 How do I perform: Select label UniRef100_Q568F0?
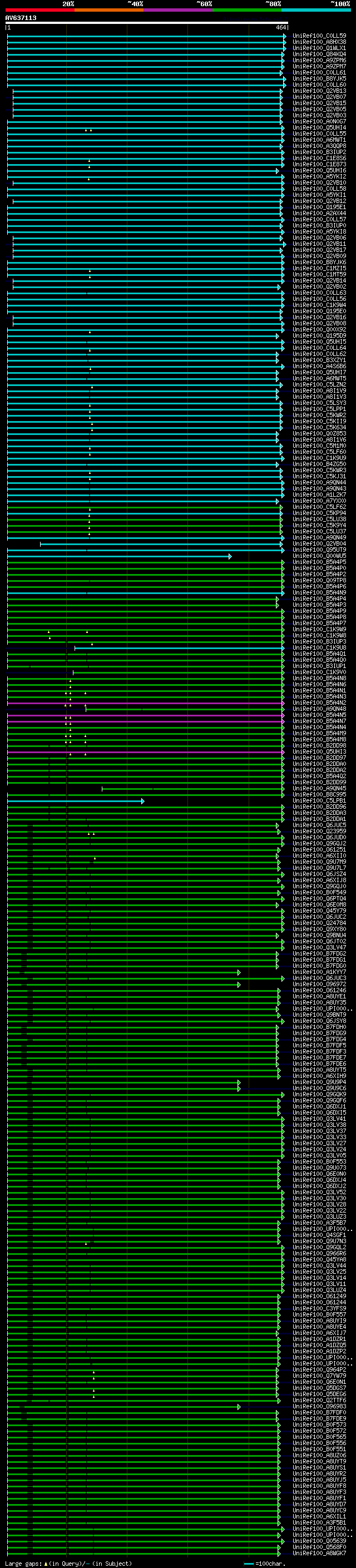point(319,1548)
